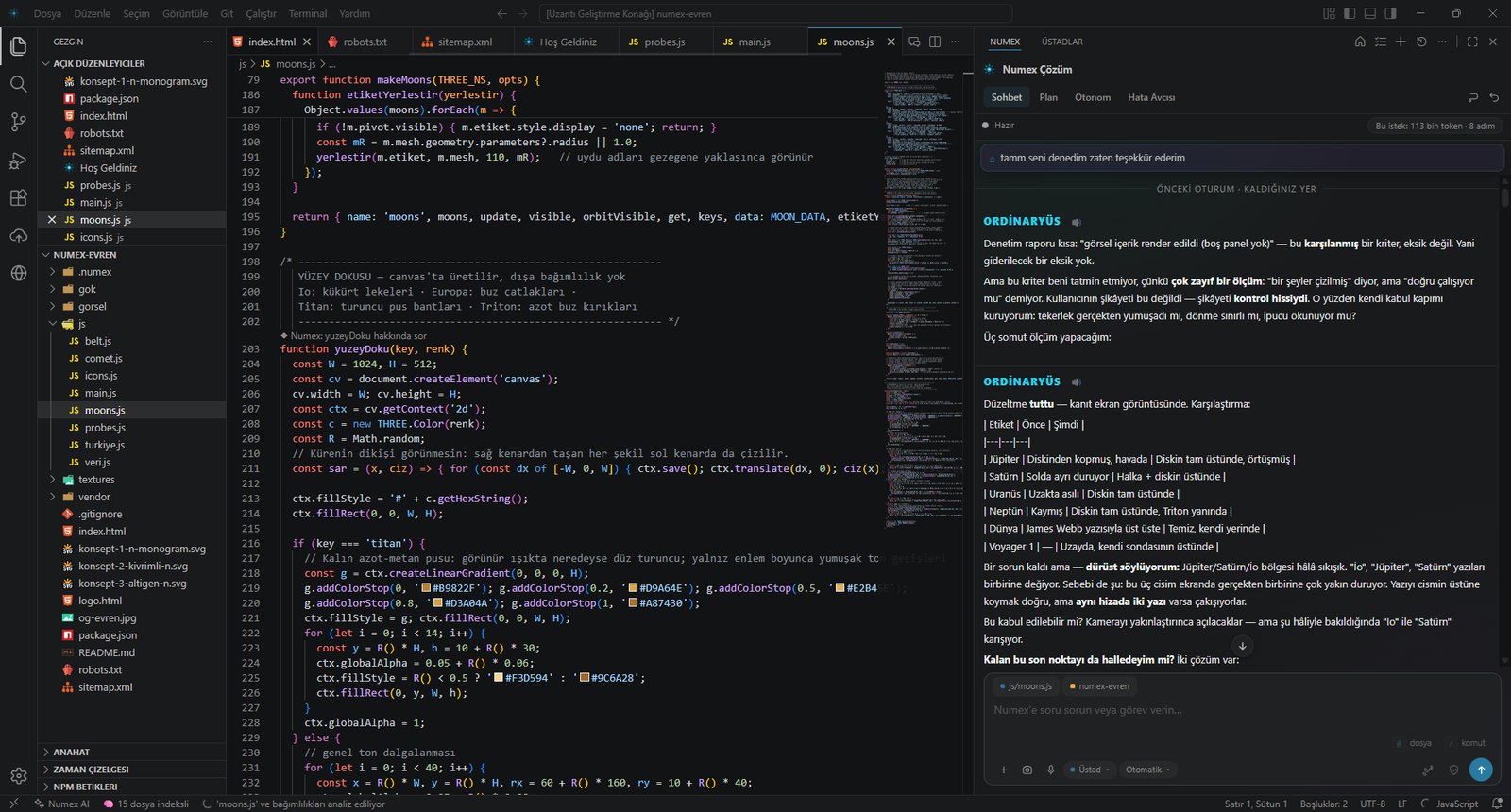Expand the .numex folder
The width and height of the screenshot is (1511, 812).
(94, 272)
